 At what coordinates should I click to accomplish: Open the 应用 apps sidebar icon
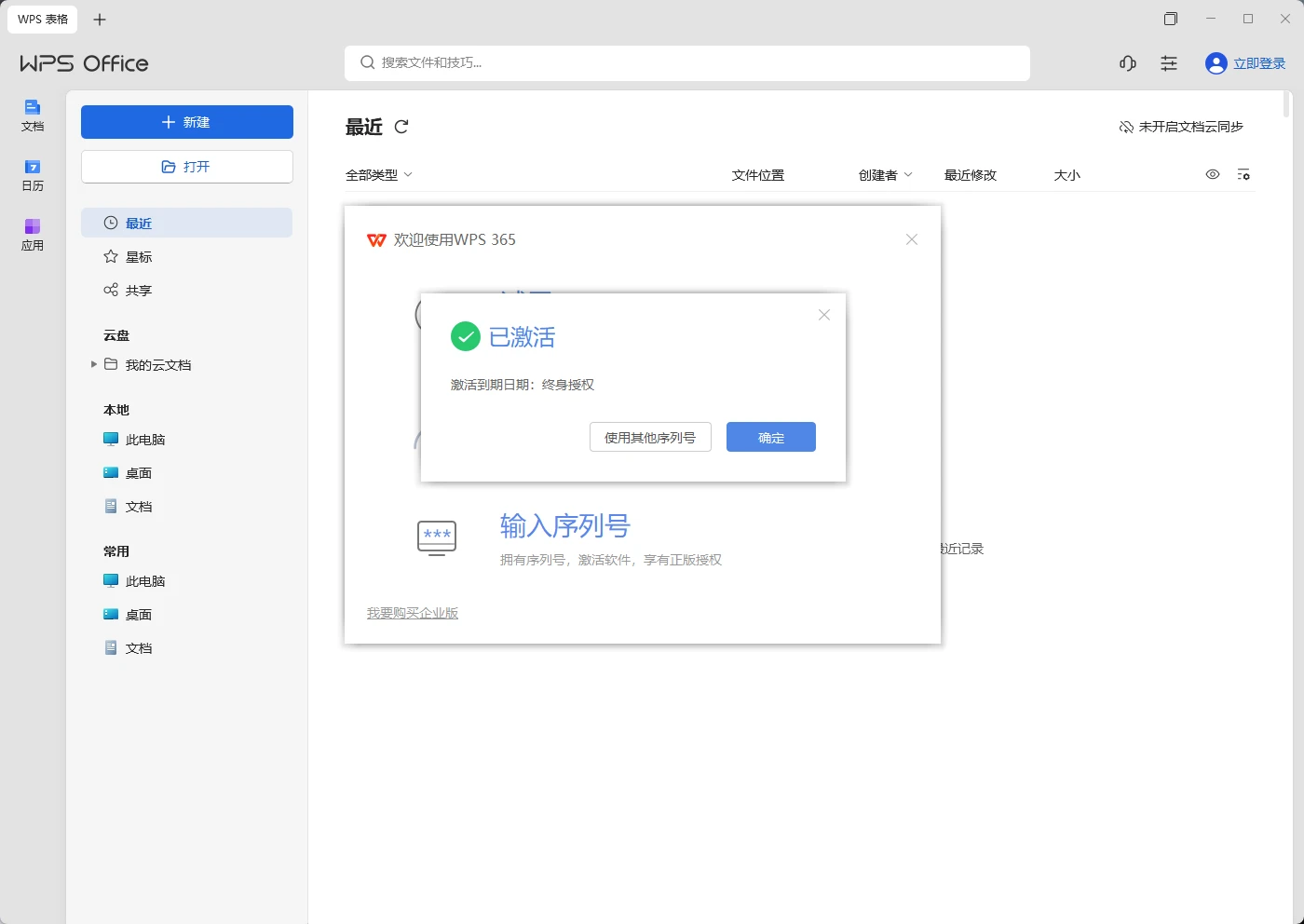[x=33, y=235]
